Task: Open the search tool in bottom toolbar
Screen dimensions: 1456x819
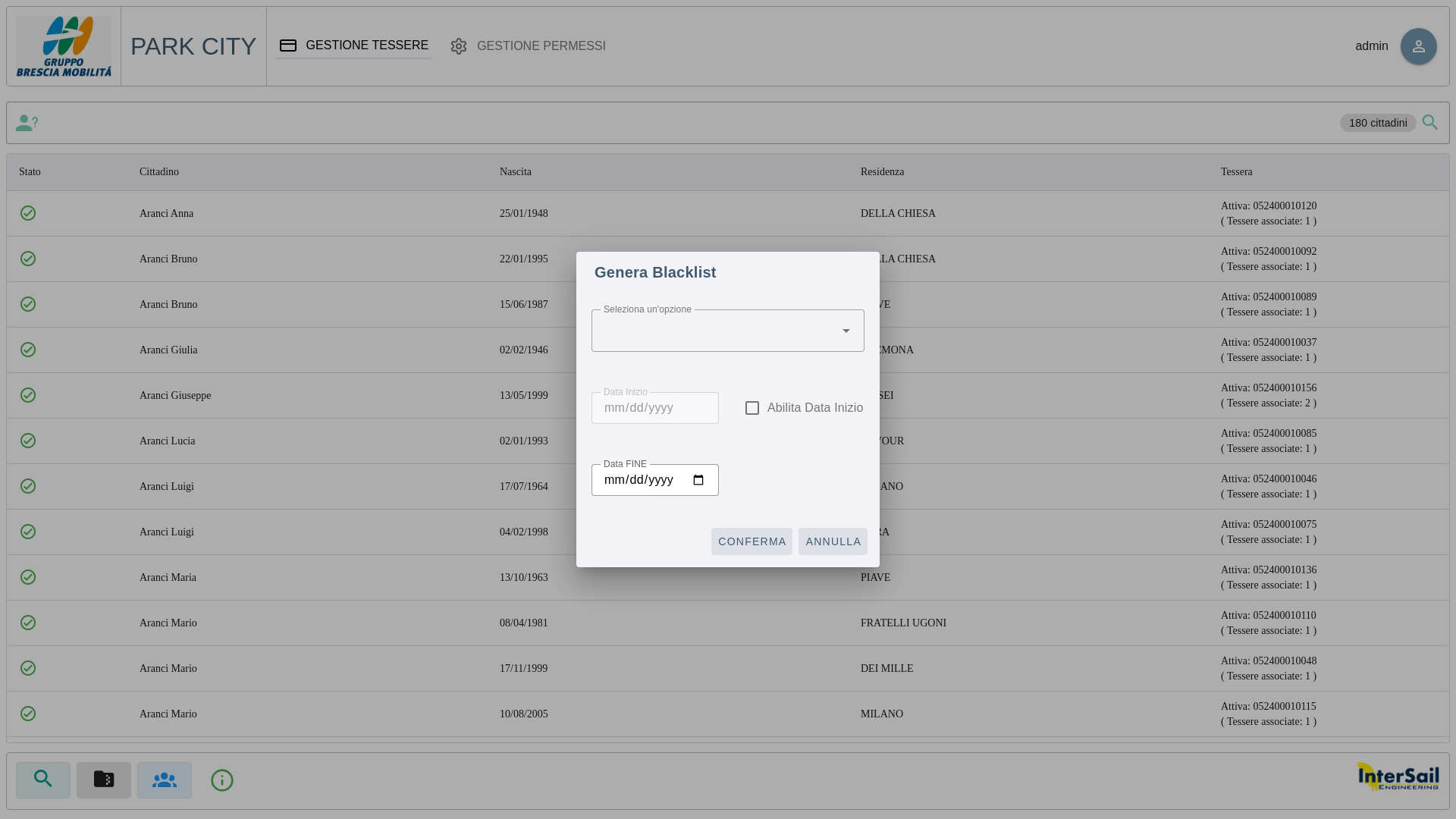Action: coord(43,780)
